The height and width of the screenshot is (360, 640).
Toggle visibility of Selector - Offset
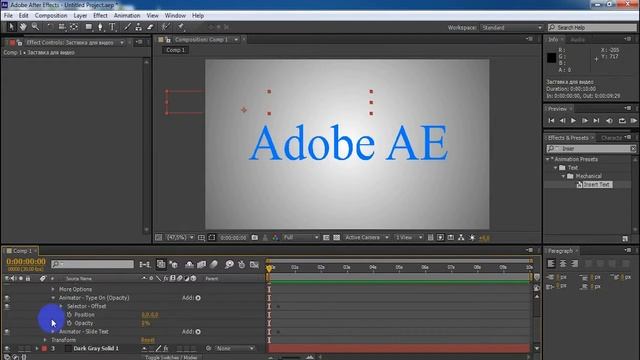coord(7,306)
